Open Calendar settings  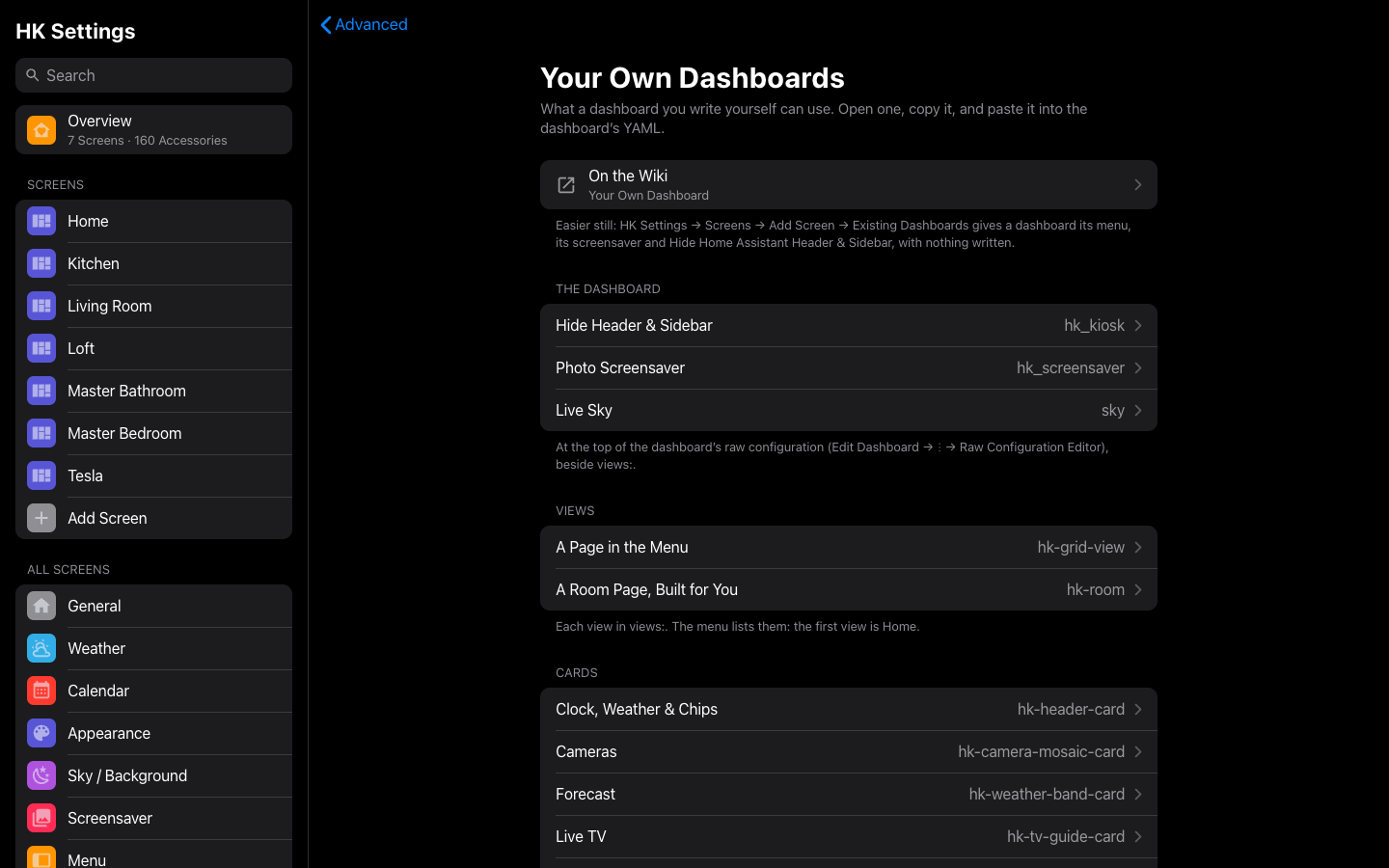click(153, 691)
